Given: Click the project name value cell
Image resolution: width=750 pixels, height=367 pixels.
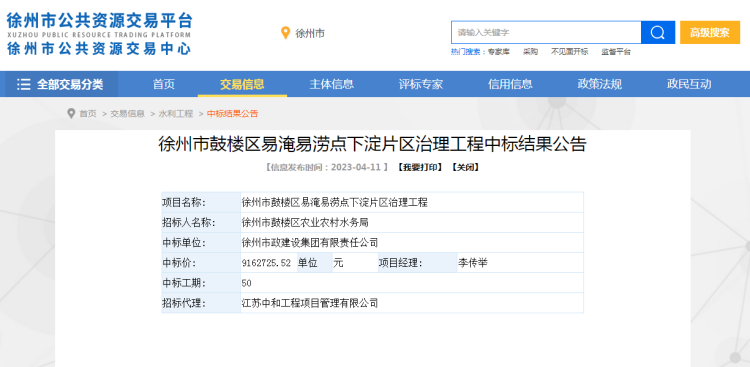Looking at the screenshot, I should [x=412, y=202].
